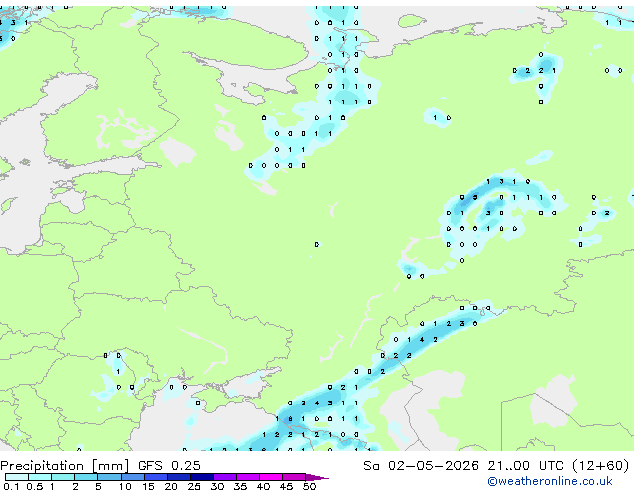Click the legend label '35'
This screenshot has height=490, width=634.
coord(240,486)
